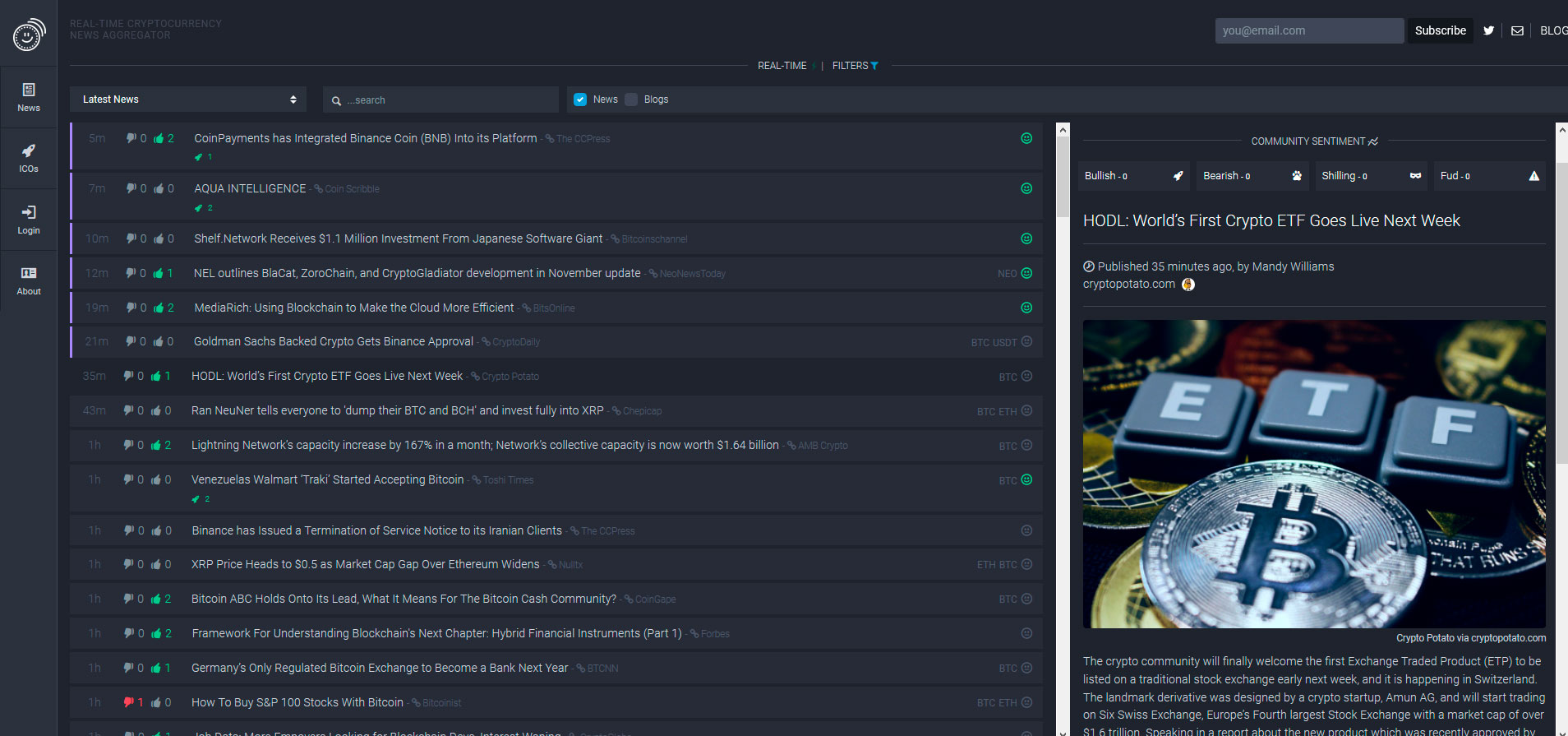Thumbs-down the Shelf.Network investment article

pos(131,238)
